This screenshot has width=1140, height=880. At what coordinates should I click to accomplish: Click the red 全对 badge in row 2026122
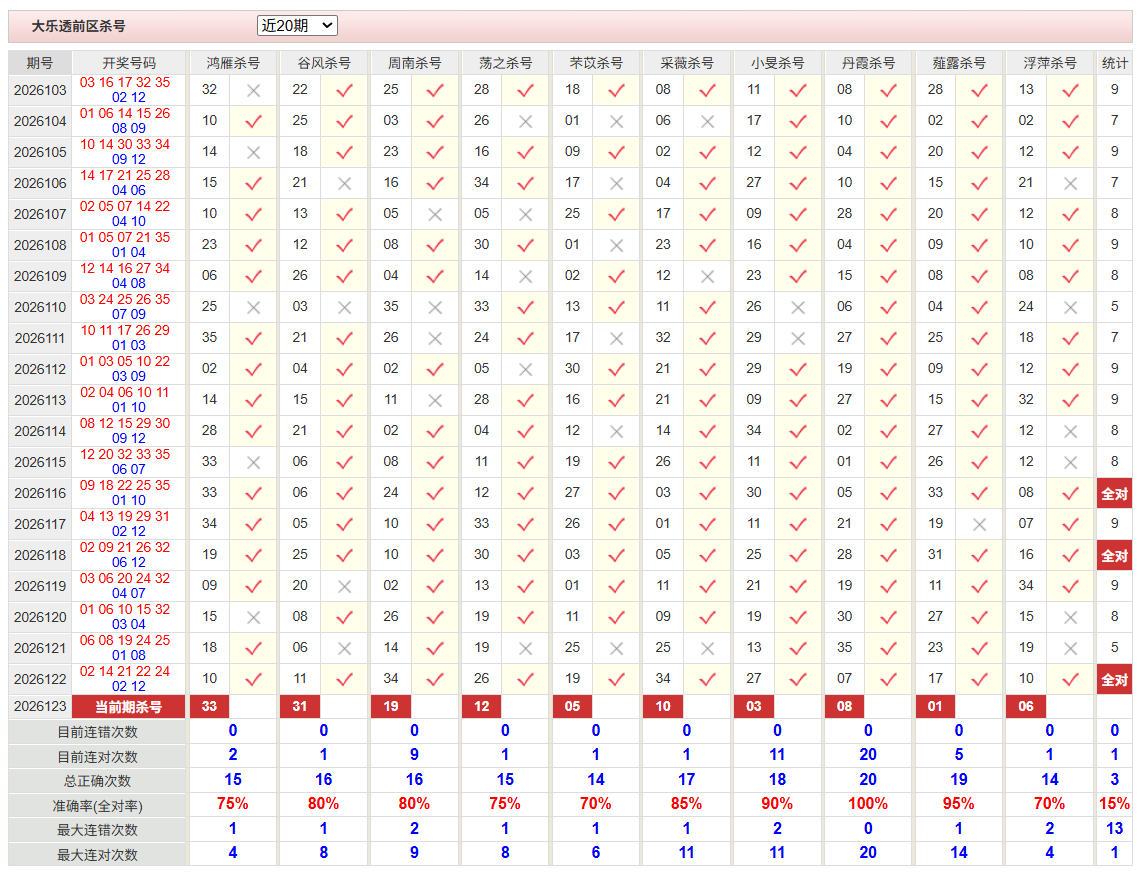coord(1114,680)
